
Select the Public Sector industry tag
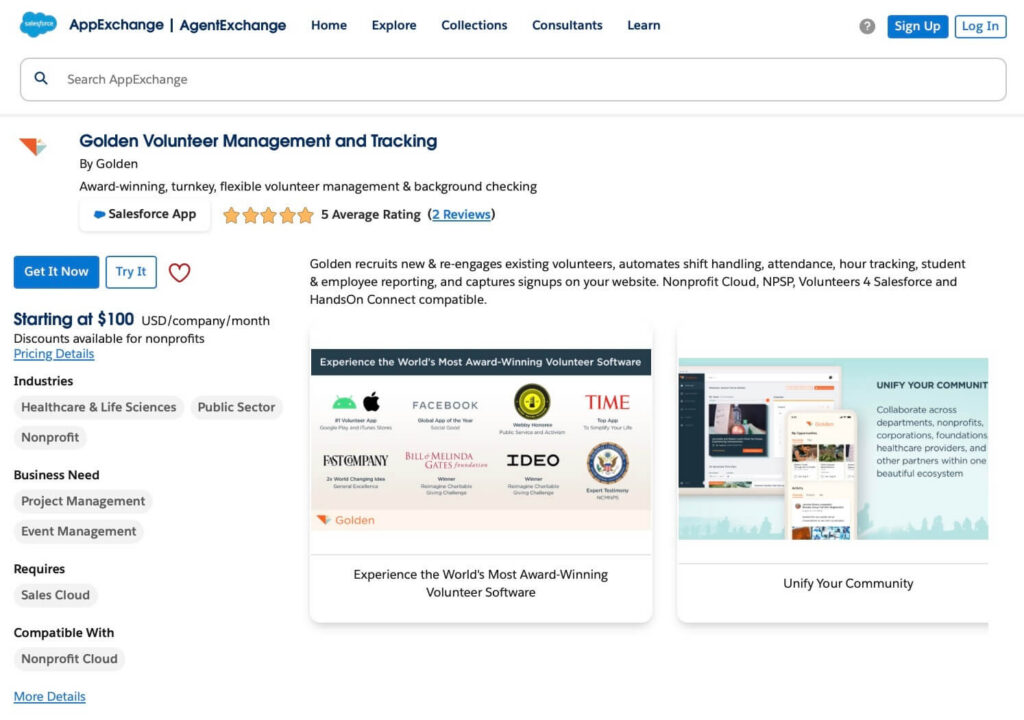click(236, 407)
